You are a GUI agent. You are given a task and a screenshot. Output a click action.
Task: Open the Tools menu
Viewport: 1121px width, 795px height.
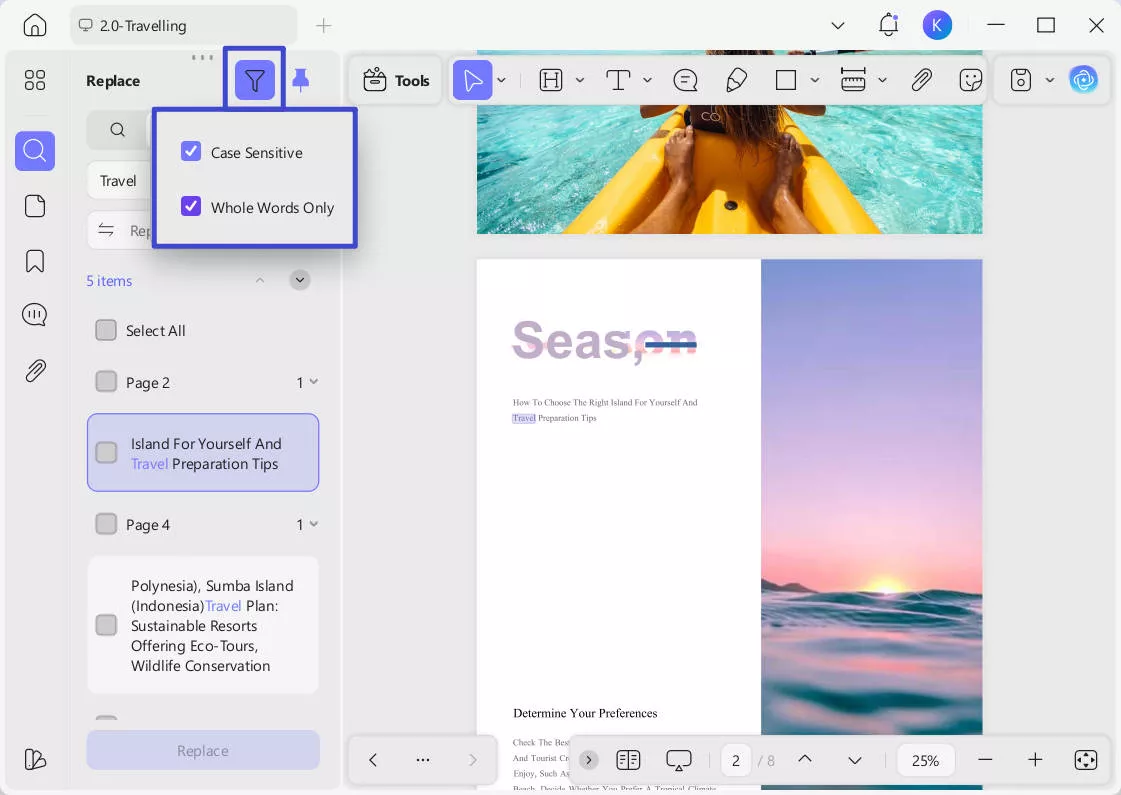396,81
